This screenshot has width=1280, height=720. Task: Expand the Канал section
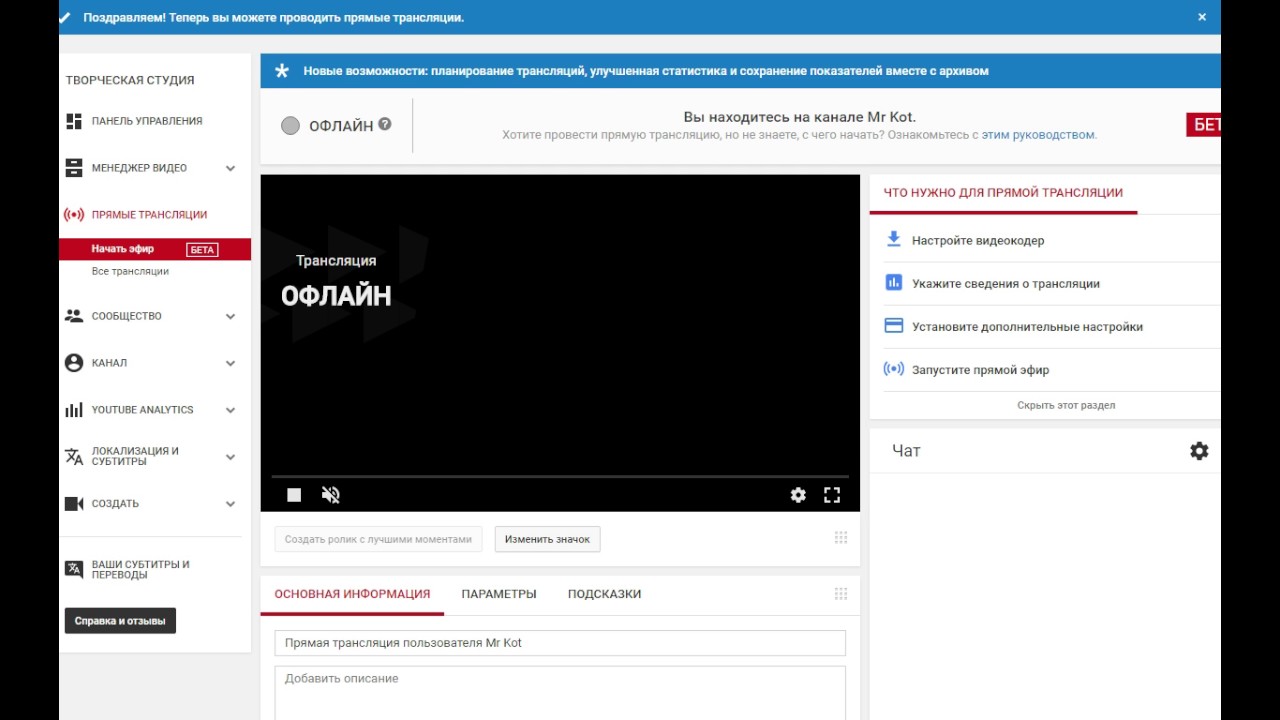231,363
